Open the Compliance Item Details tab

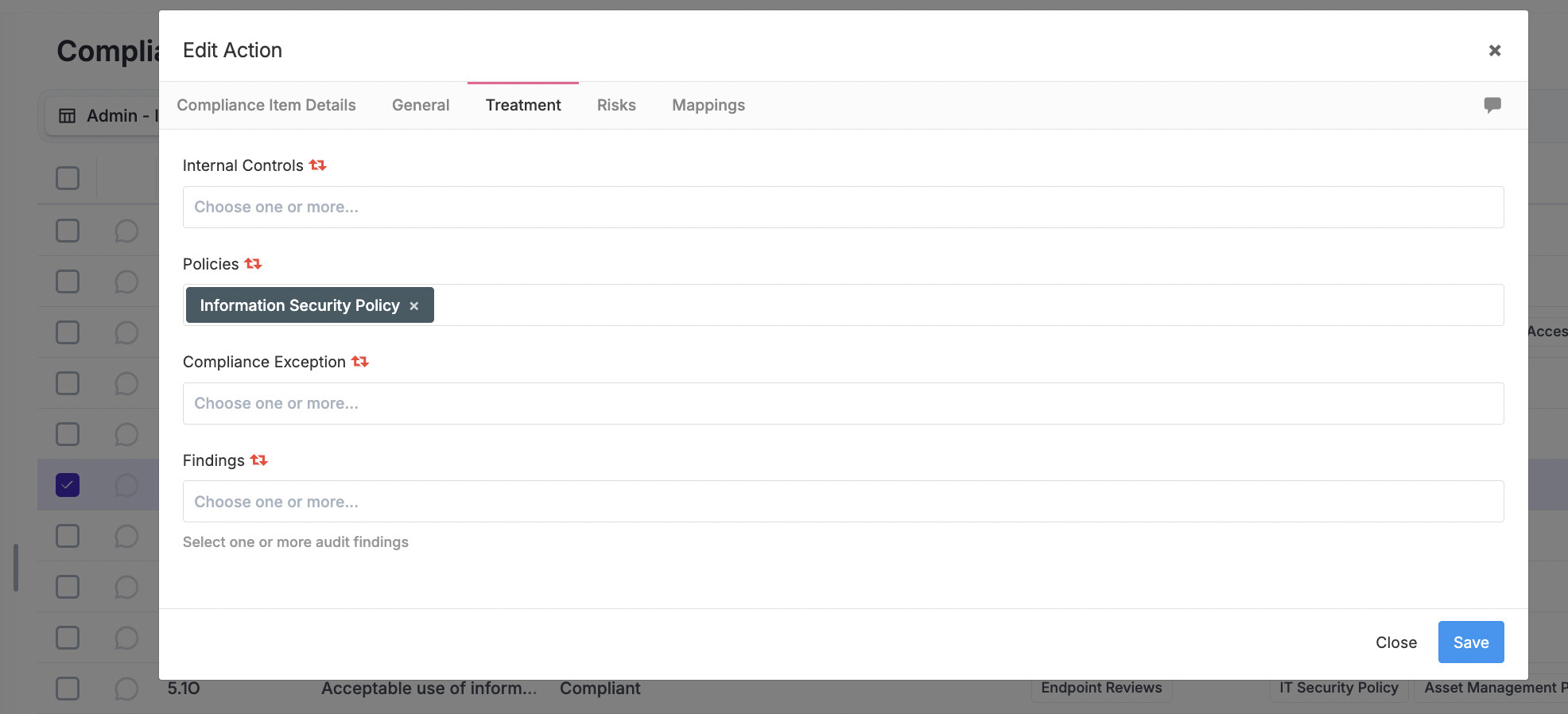266,106
